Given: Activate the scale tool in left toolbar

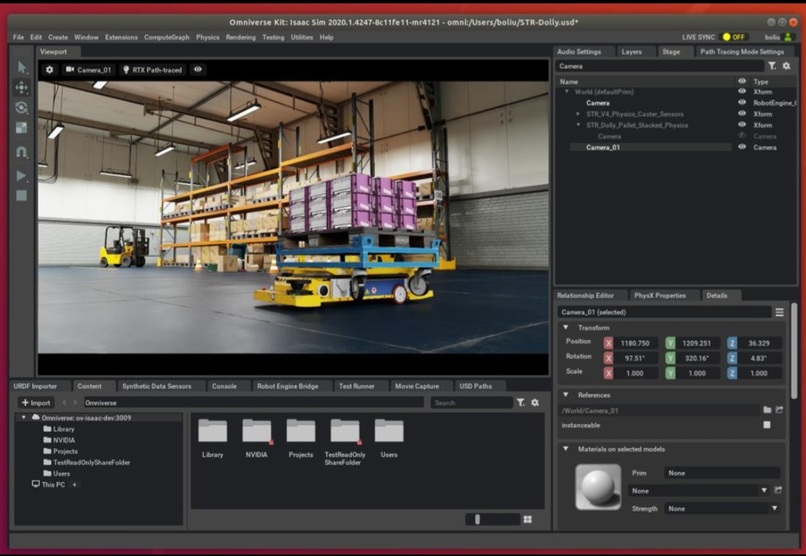Looking at the screenshot, I should [22, 128].
